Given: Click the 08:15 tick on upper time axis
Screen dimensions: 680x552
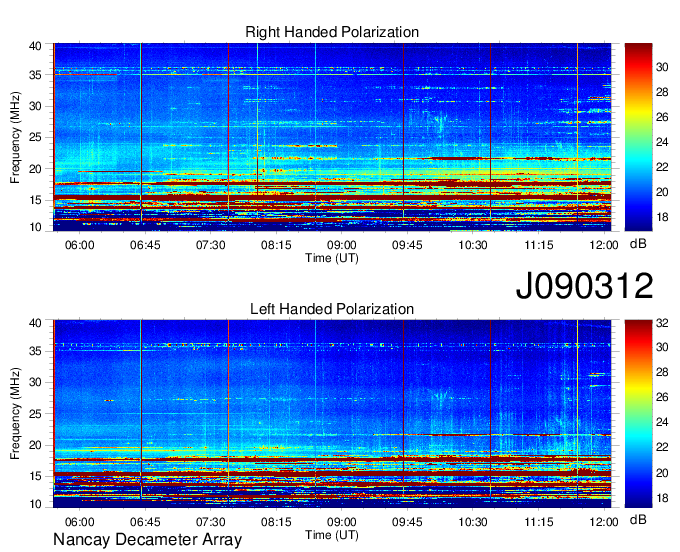Looking at the screenshot, I should (276, 245).
